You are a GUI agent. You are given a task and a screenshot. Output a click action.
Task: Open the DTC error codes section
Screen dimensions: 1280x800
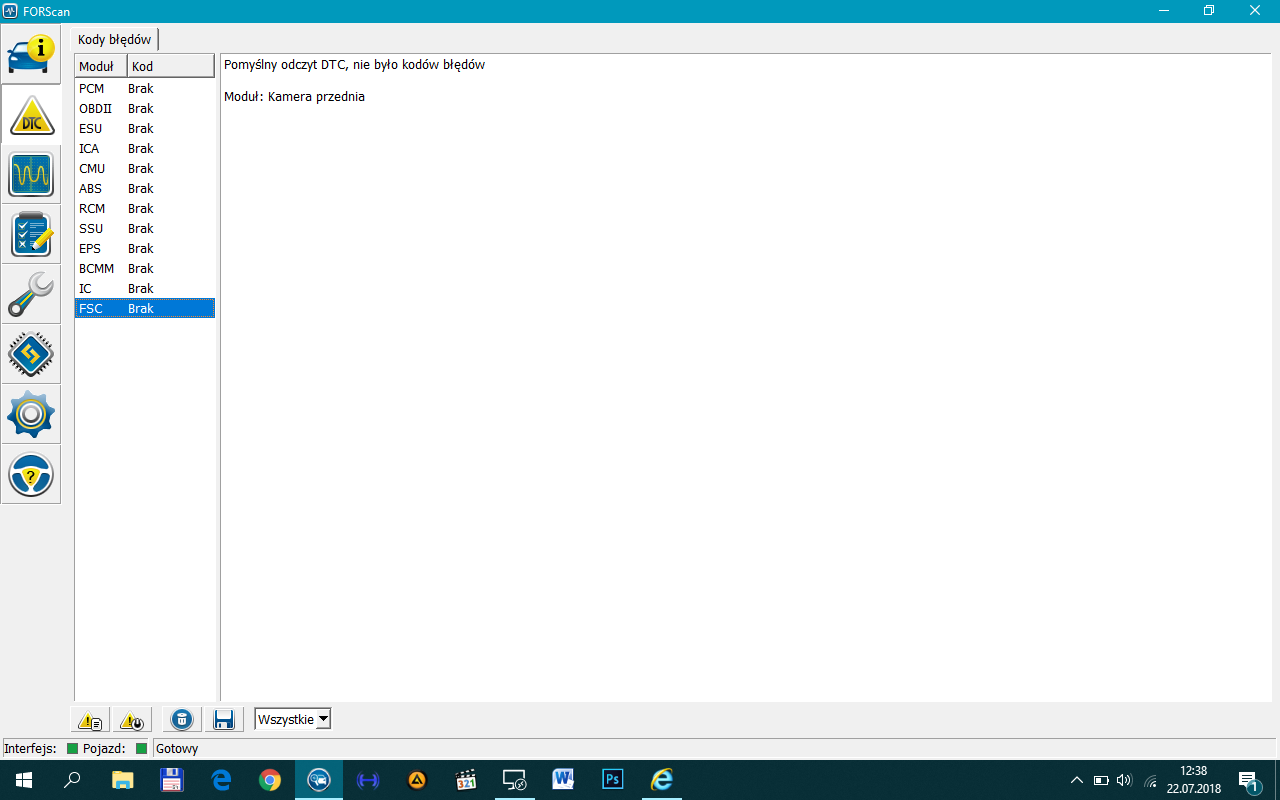coord(31,114)
